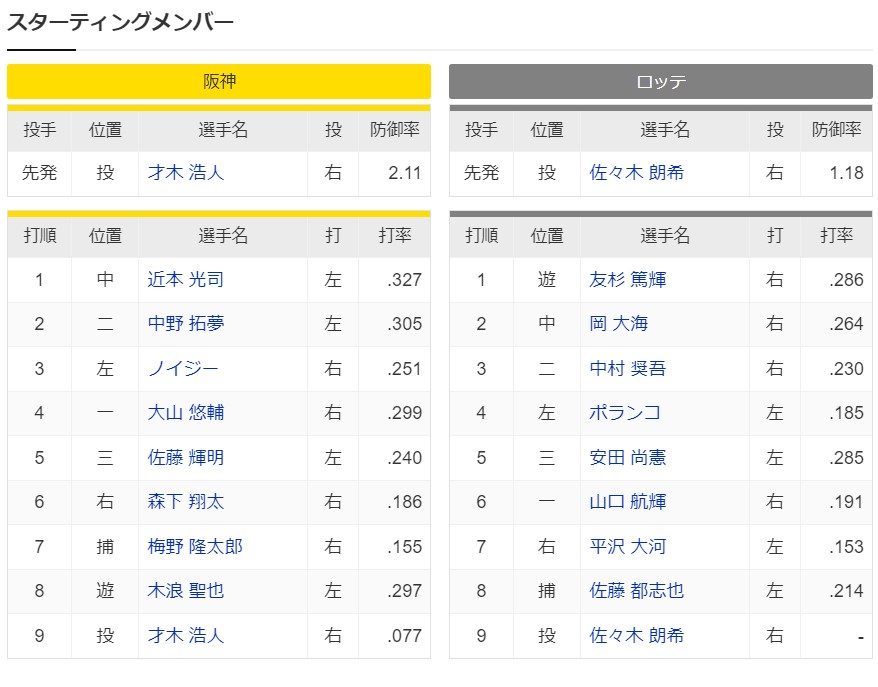Image resolution: width=878 pixels, height=687 pixels.
Task: Click batting average .185
Action: pyautogui.click(x=846, y=413)
